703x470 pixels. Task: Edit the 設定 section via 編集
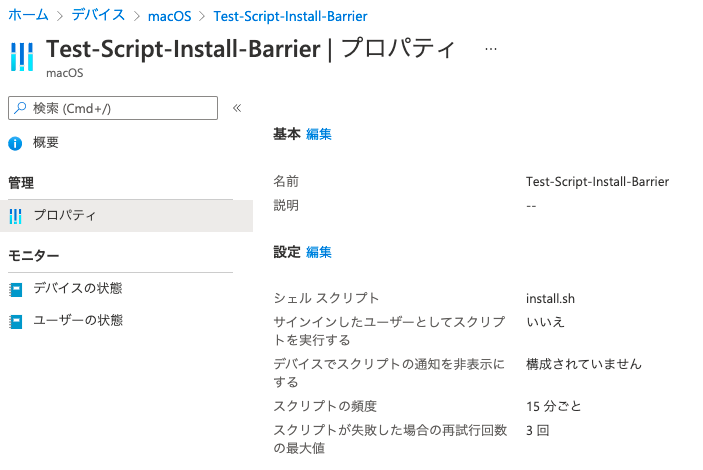[x=319, y=252]
